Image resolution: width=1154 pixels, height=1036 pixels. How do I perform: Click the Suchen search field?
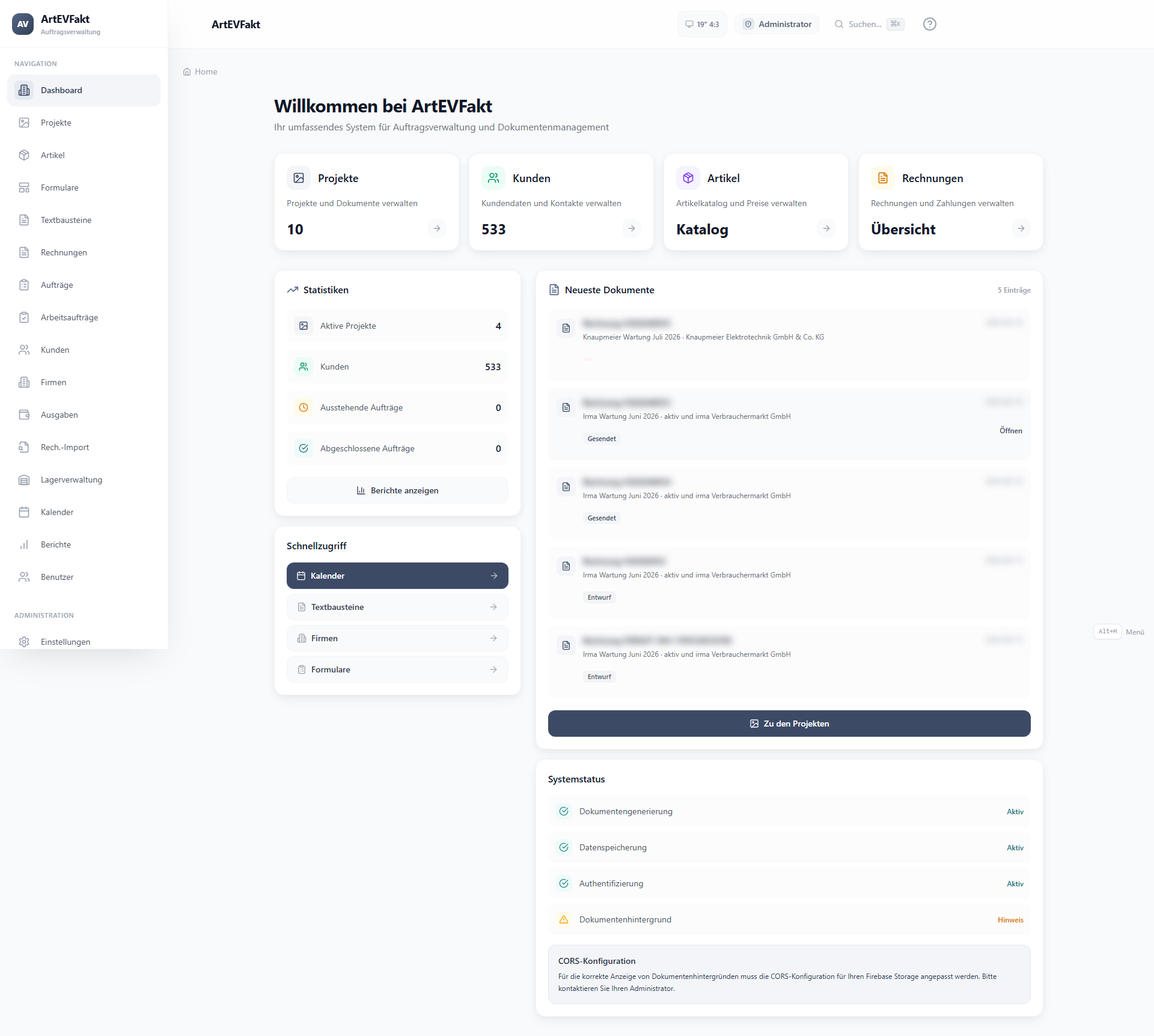(x=869, y=24)
